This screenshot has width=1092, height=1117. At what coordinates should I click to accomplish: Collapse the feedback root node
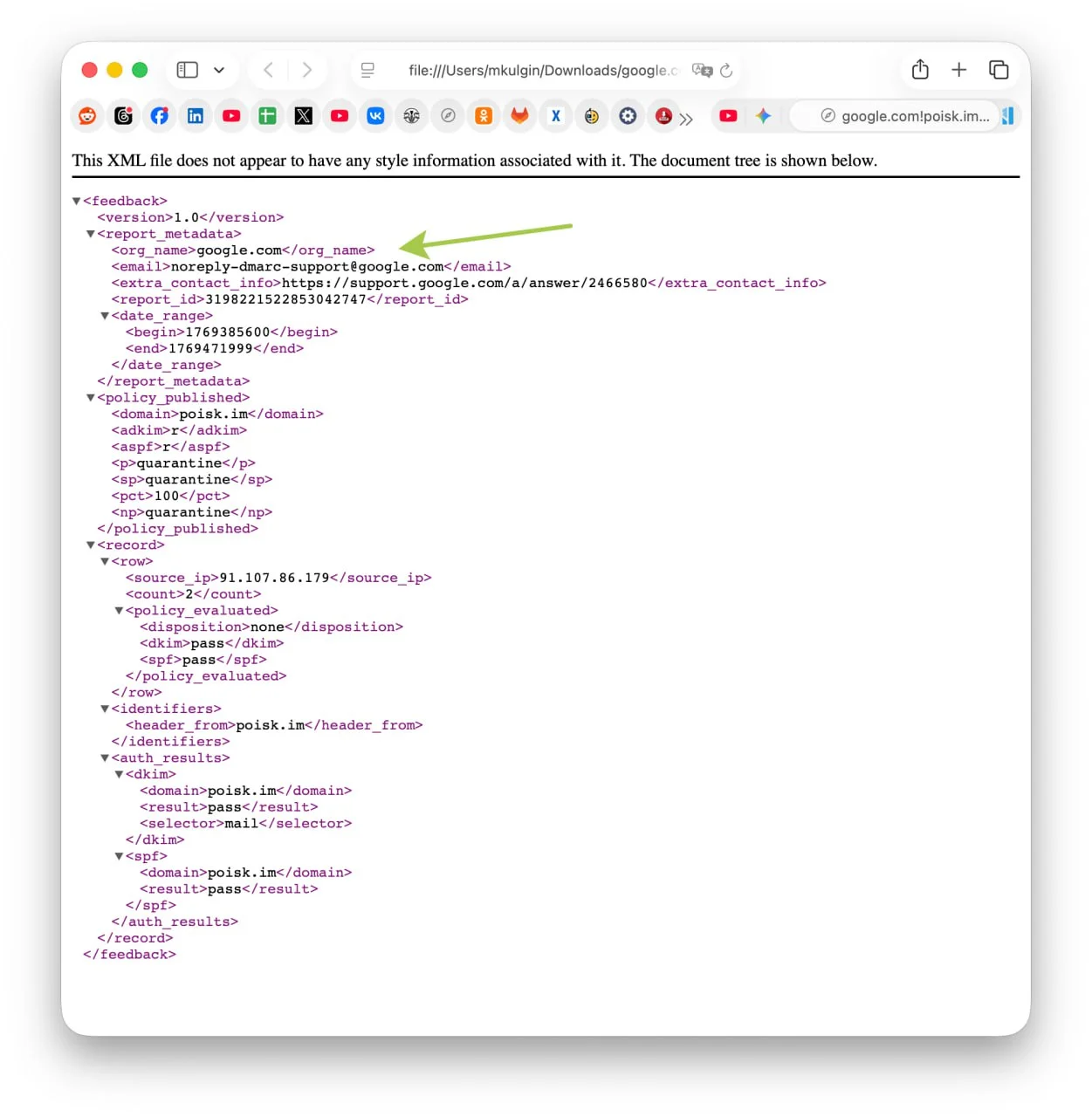click(x=77, y=202)
